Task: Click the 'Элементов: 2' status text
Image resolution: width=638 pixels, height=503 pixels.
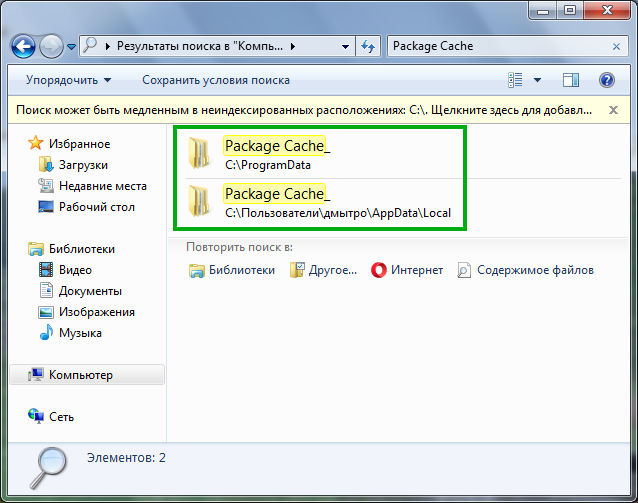Action: tap(126, 457)
